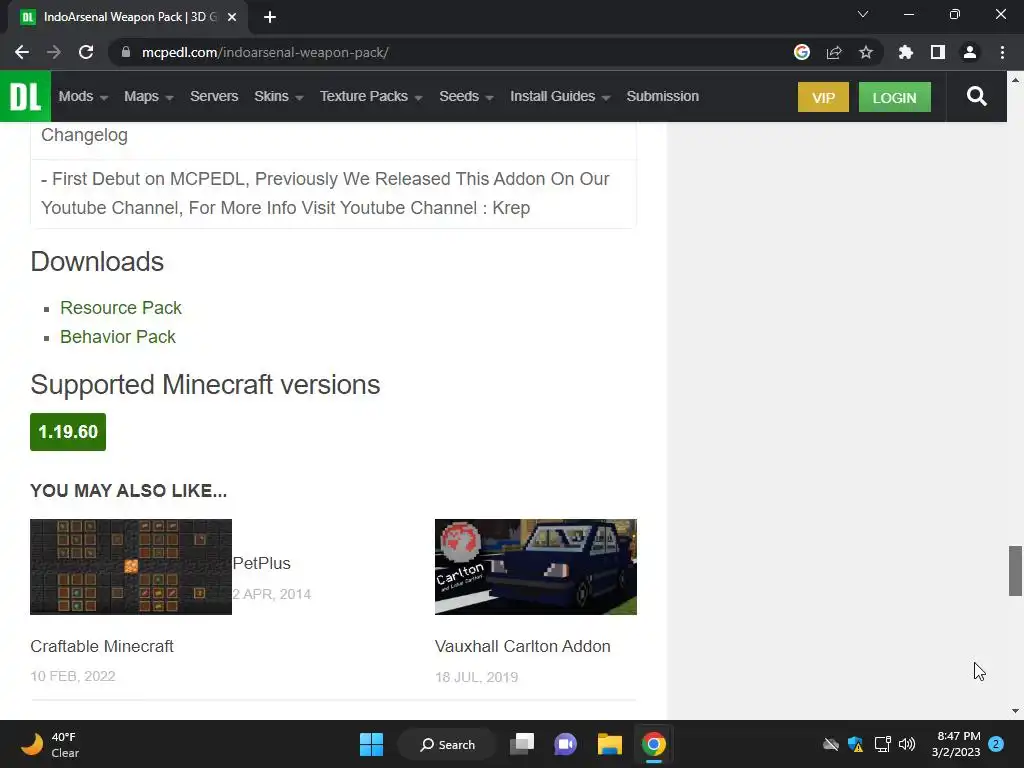The height and width of the screenshot is (768, 1024).
Task: Open the notification count badge
Action: [996, 744]
